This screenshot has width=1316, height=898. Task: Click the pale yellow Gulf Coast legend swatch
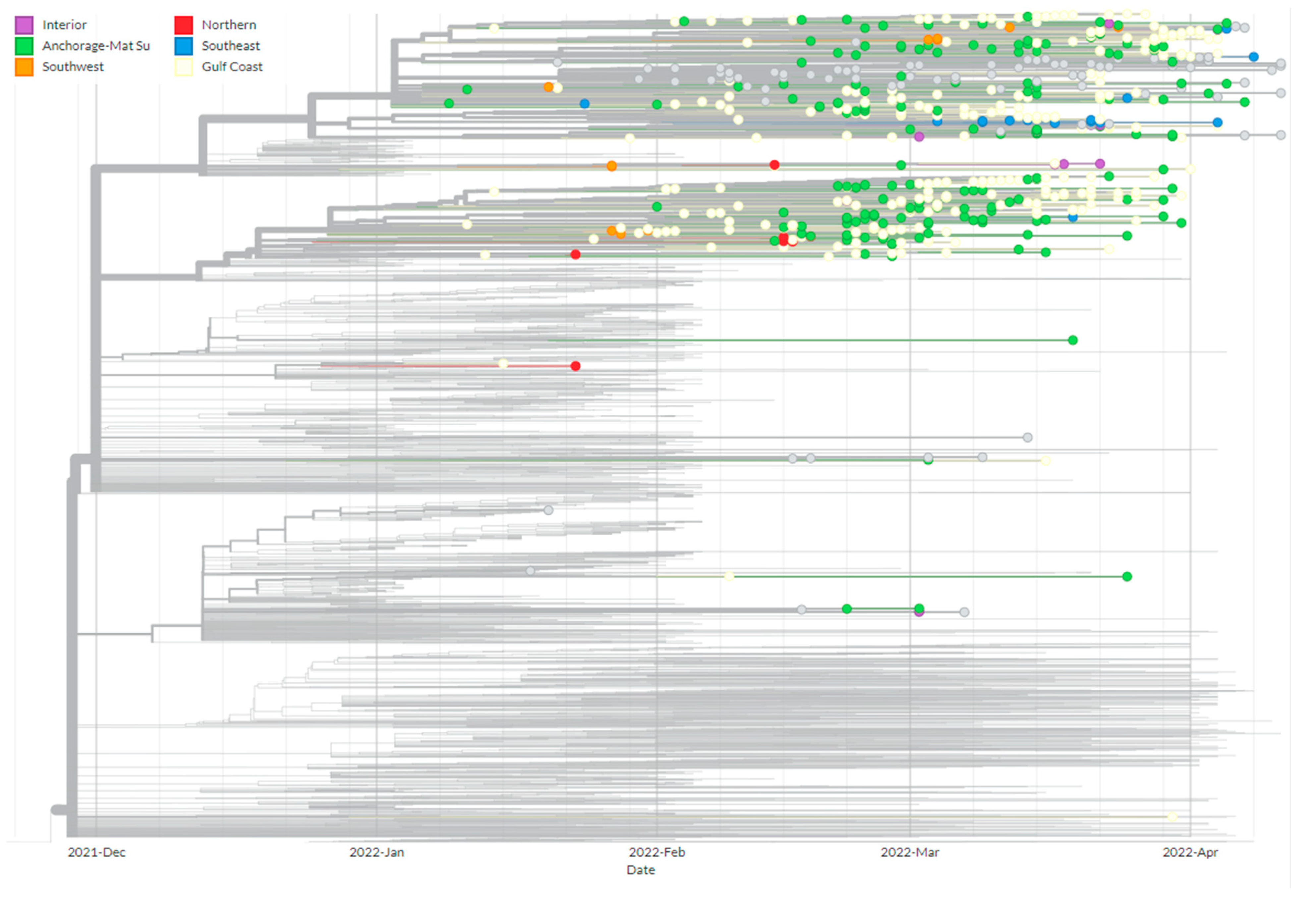coord(184,67)
